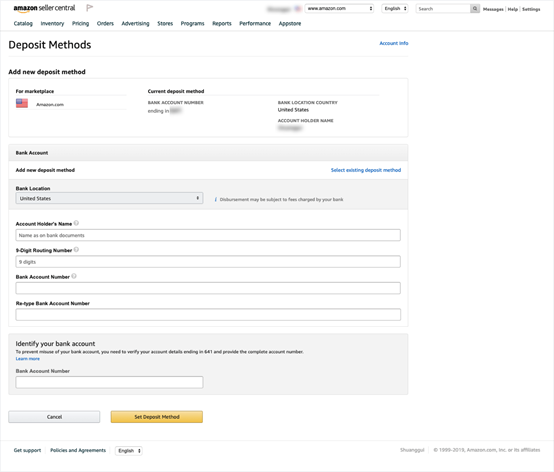The width and height of the screenshot is (554, 472).
Task: Expand the Bank Location dropdown
Action: pyautogui.click(x=109, y=198)
